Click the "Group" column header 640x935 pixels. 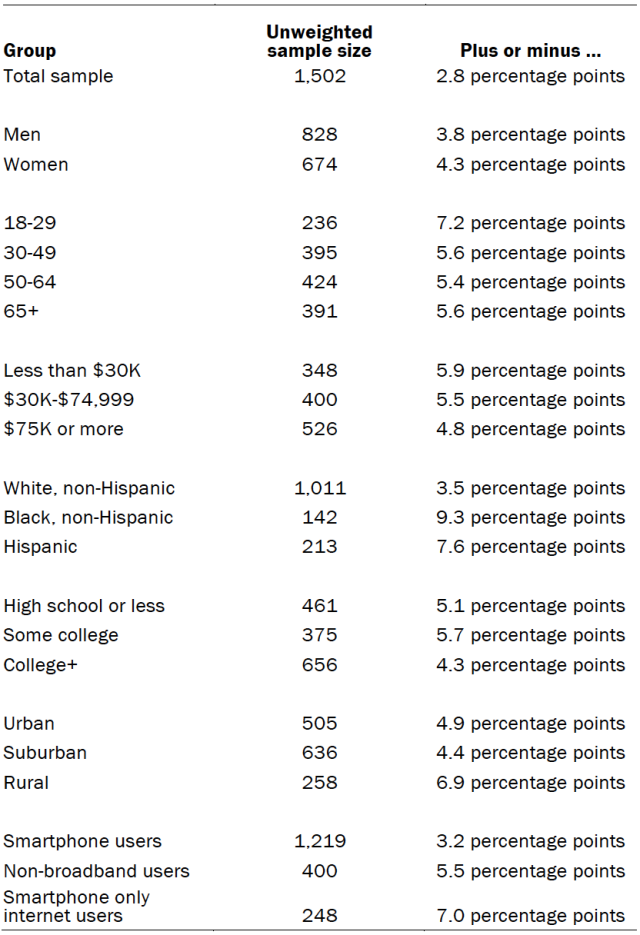[30, 50]
